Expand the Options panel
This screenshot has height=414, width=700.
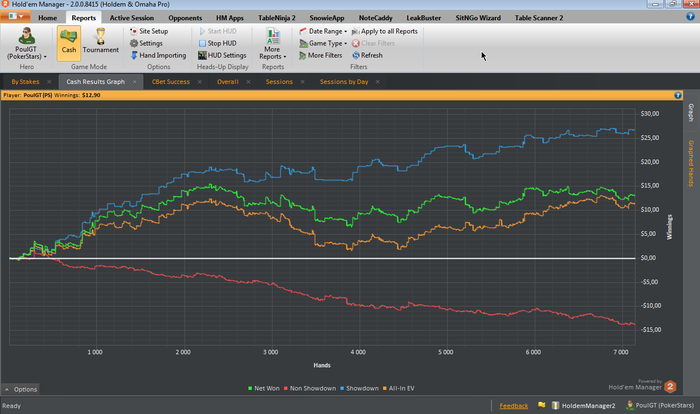21,389
